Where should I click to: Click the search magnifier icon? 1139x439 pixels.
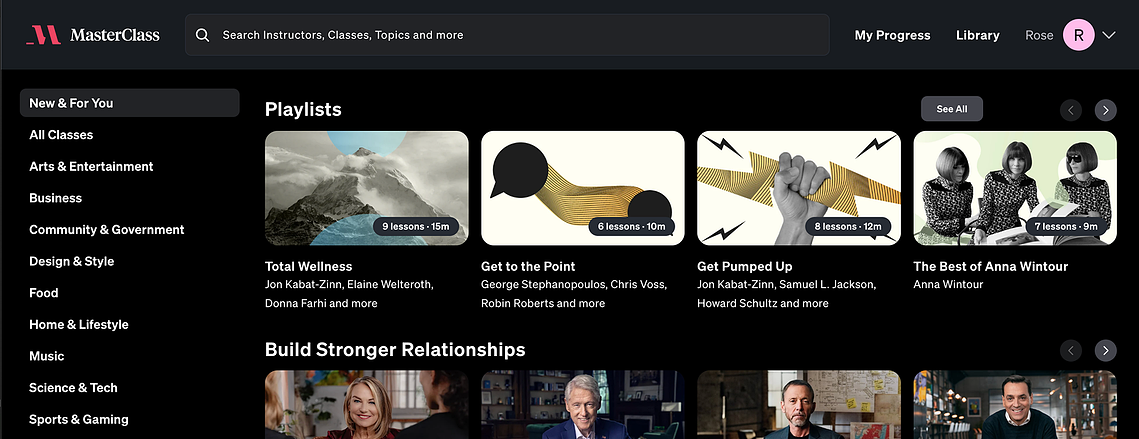(x=203, y=35)
